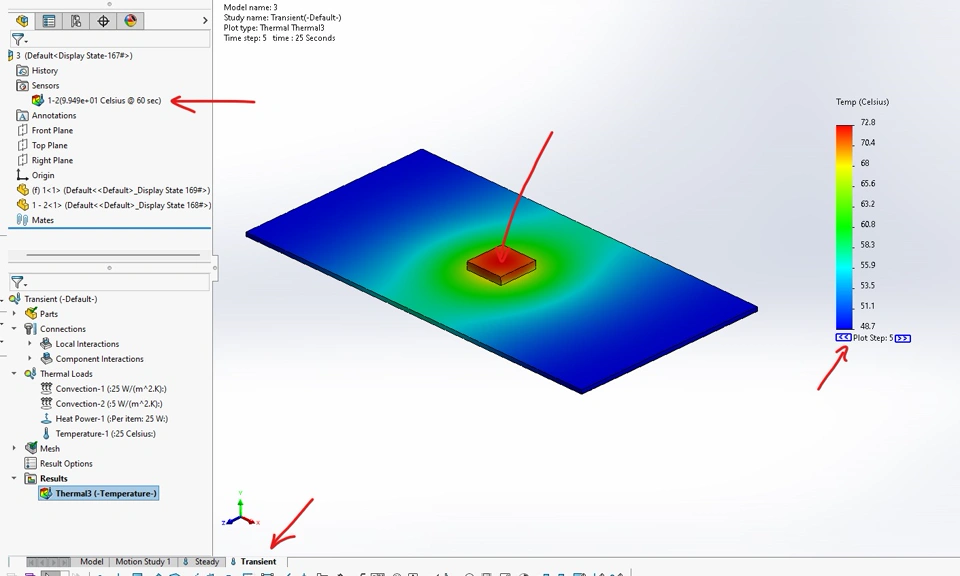
Task: Open the DisplayManager color wheel tab
Action: [x=130, y=21]
